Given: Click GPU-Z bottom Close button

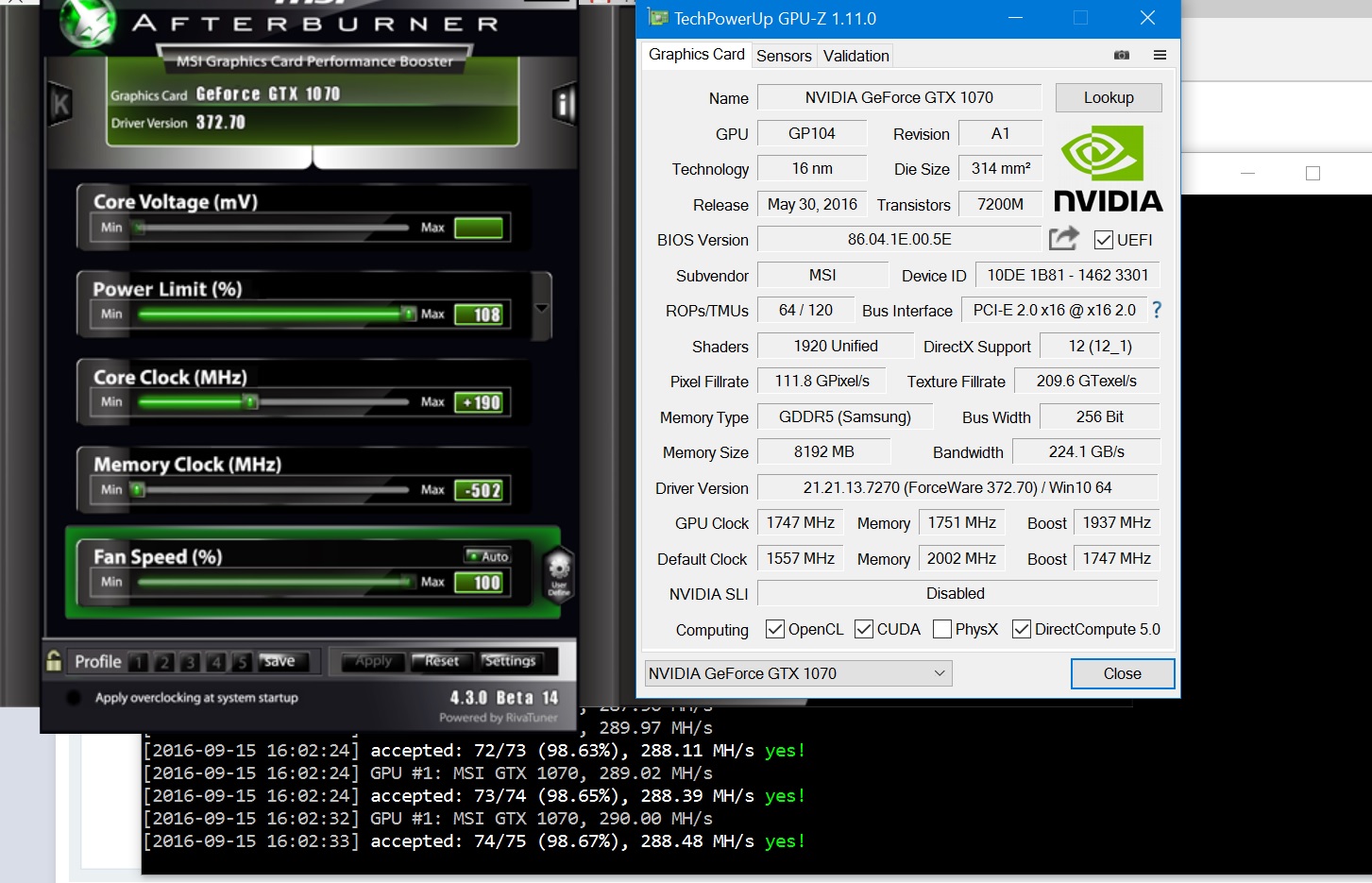Looking at the screenshot, I should tap(1123, 673).
